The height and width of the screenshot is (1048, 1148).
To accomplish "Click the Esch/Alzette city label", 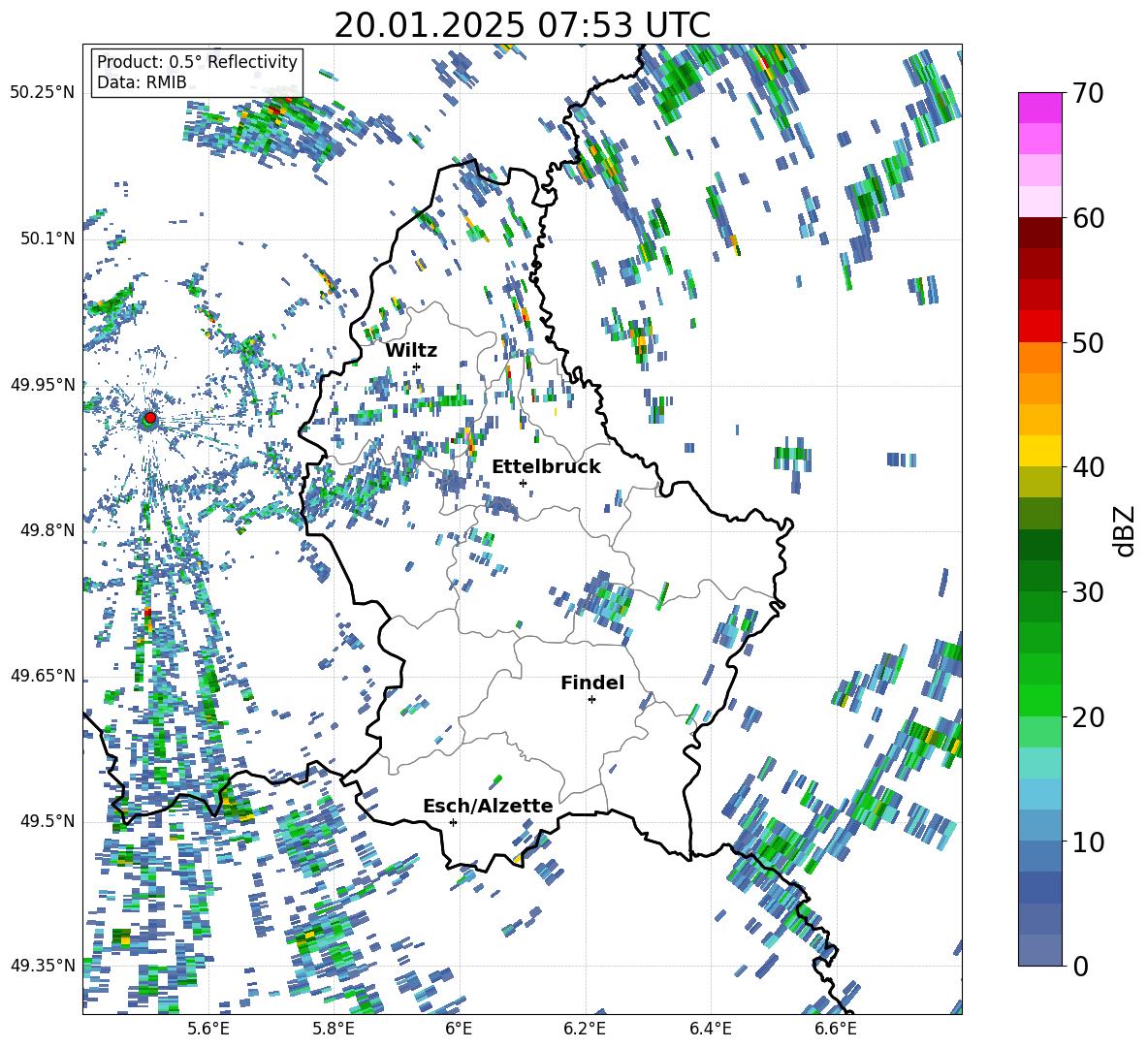I will [488, 806].
